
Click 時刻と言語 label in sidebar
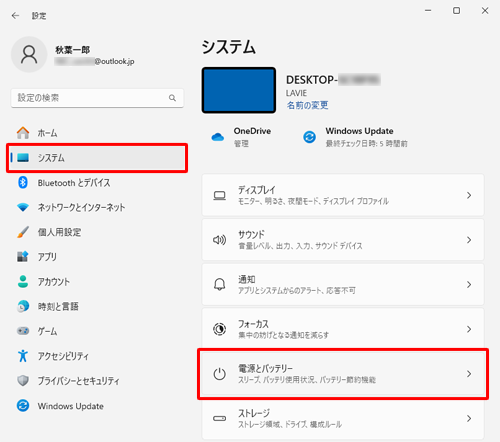pos(58,306)
